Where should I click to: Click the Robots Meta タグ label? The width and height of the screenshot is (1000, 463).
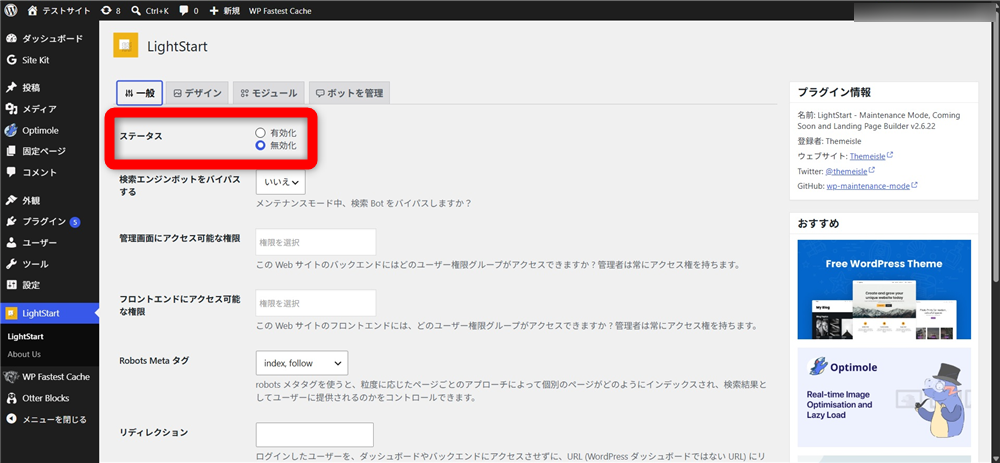[154, 360]
